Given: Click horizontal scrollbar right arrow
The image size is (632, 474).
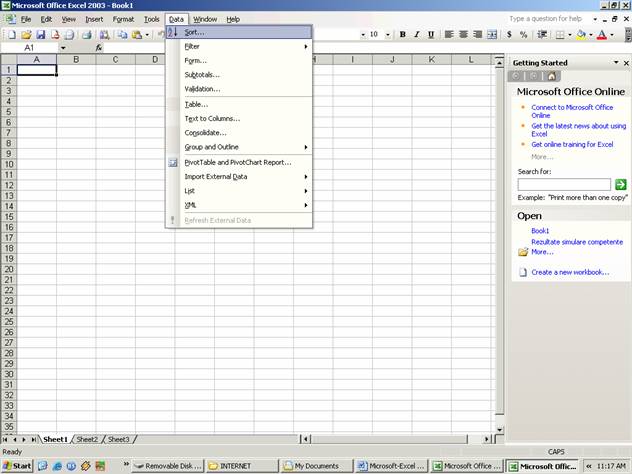Looking at the screenshot, I should pyautogui.click(x=486, y=439).
